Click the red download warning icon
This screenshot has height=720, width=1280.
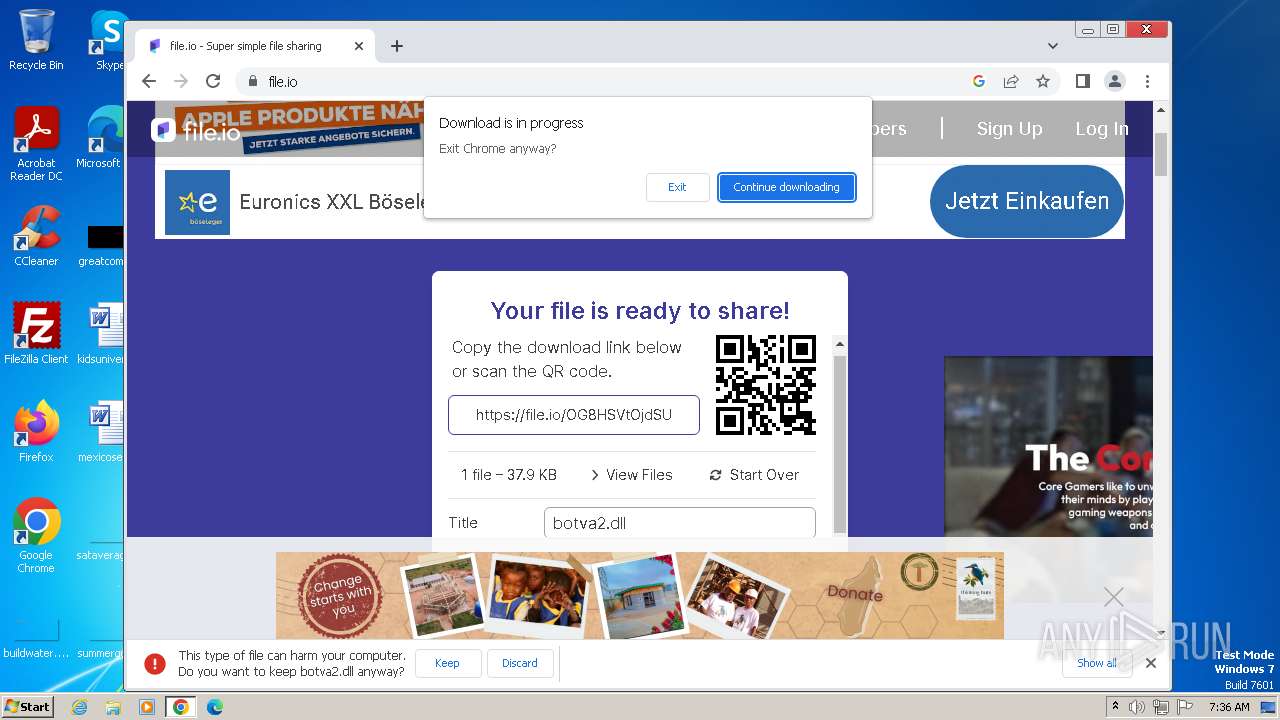(x=154, y=663)
